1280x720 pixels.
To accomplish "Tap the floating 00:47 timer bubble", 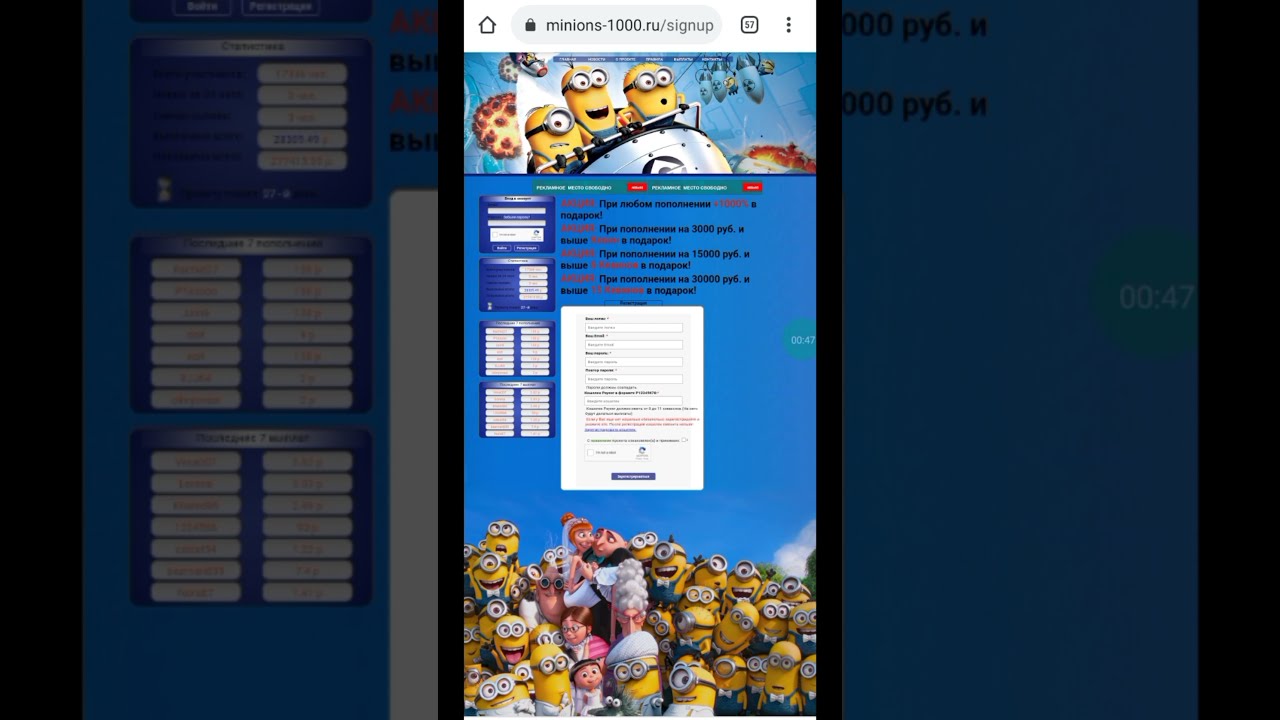I will 800,340.
